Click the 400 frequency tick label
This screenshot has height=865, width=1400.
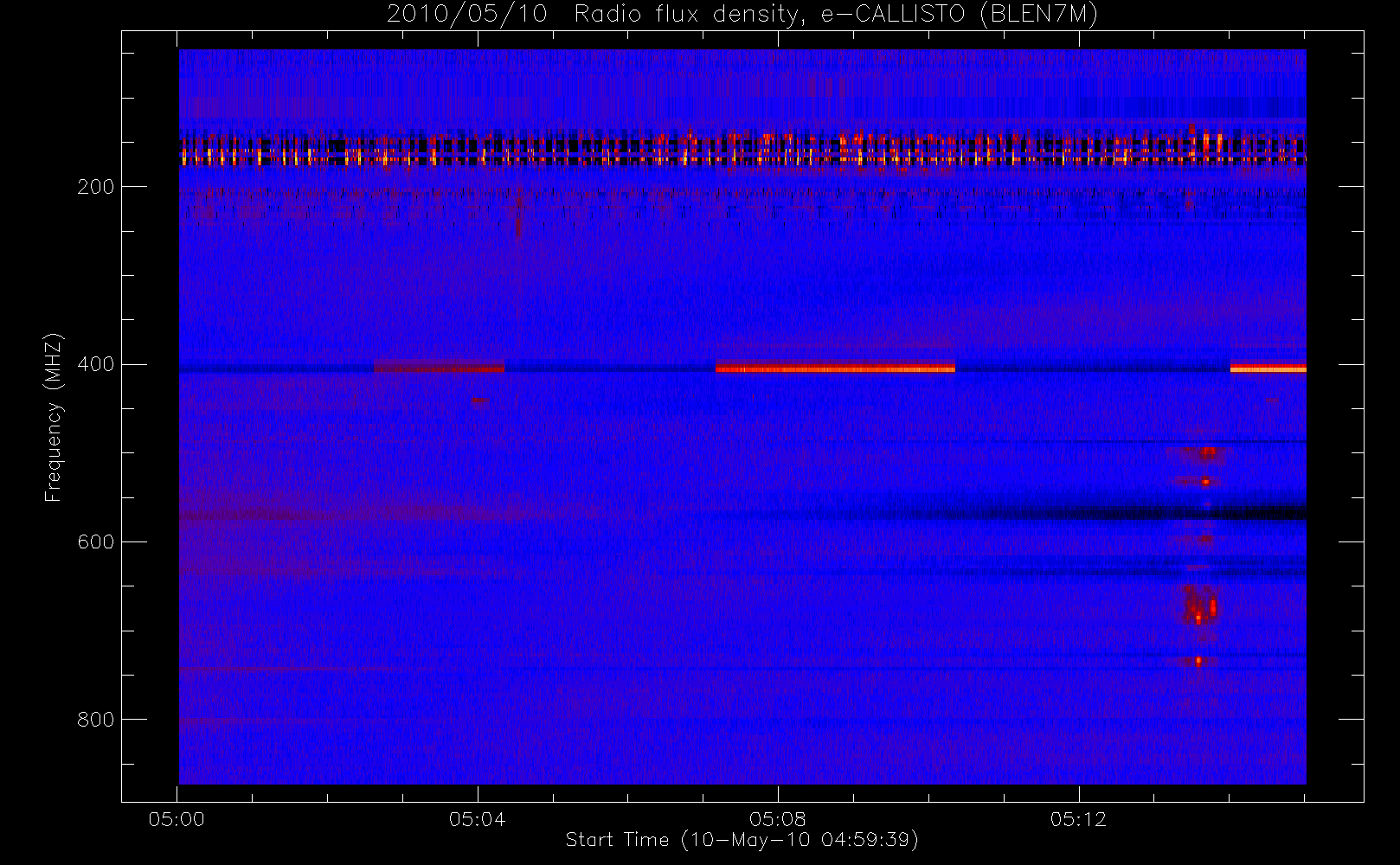pos(95,364)
